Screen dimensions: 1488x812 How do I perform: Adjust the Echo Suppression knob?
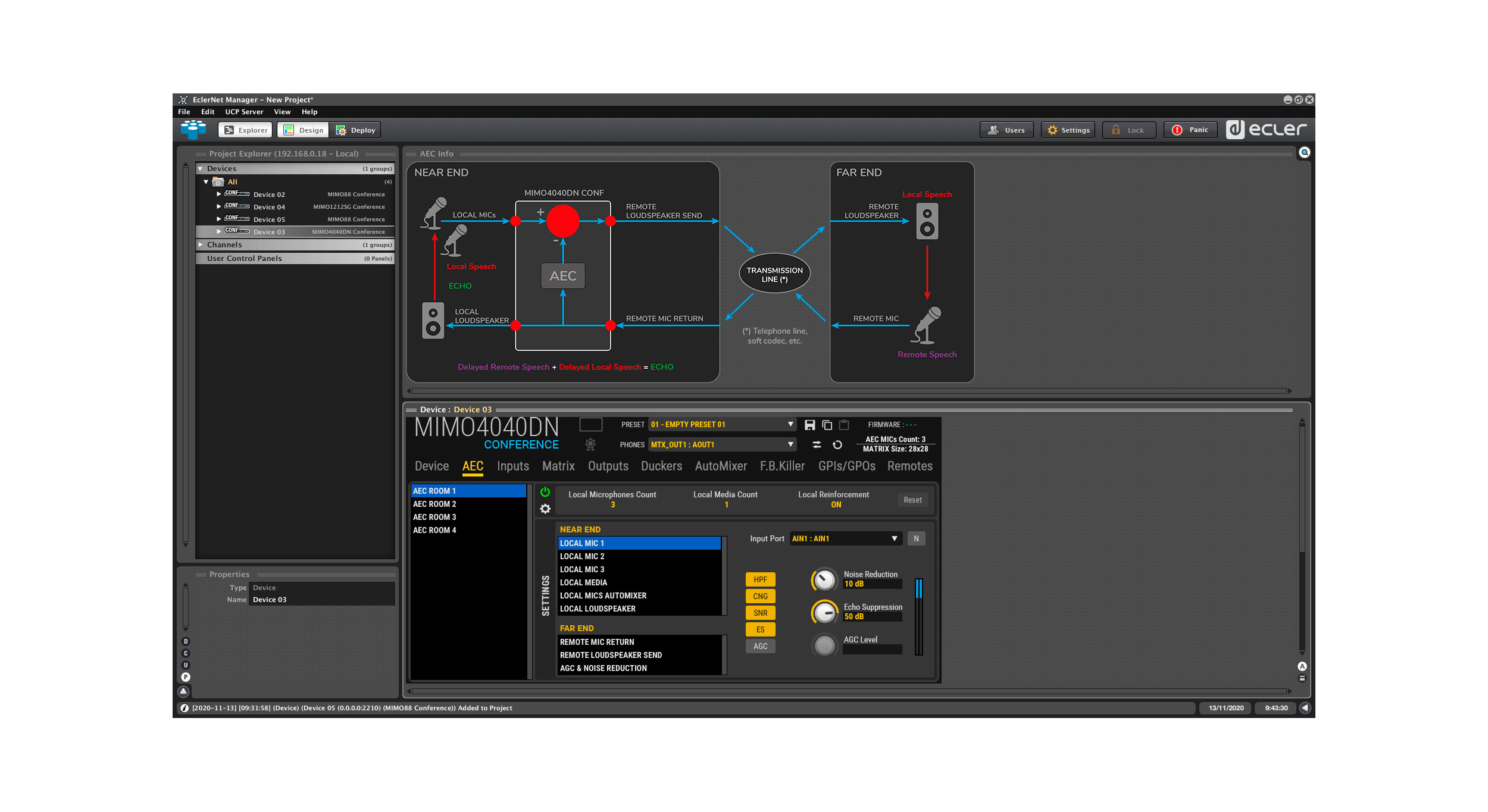pyautogui.click(x=825, y=612)
